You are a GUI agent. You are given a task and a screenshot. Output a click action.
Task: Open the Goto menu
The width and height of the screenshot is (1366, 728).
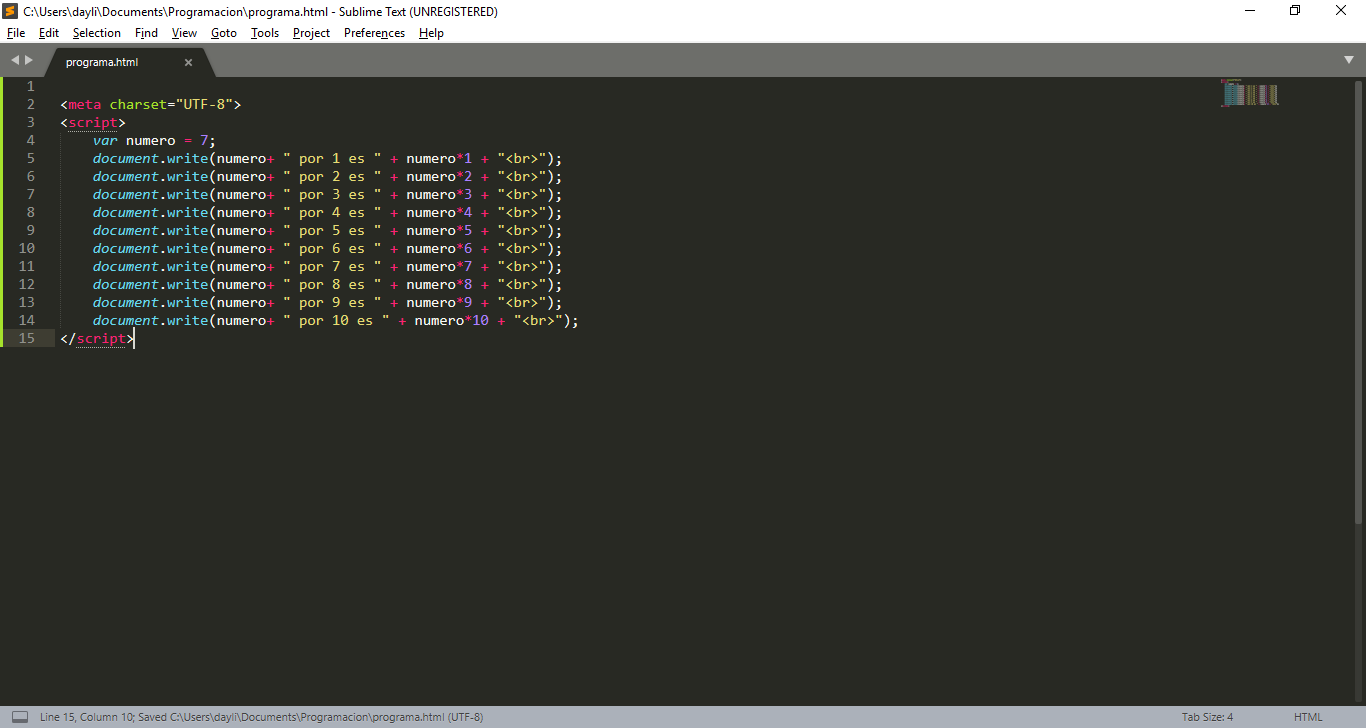pos(224,33)
